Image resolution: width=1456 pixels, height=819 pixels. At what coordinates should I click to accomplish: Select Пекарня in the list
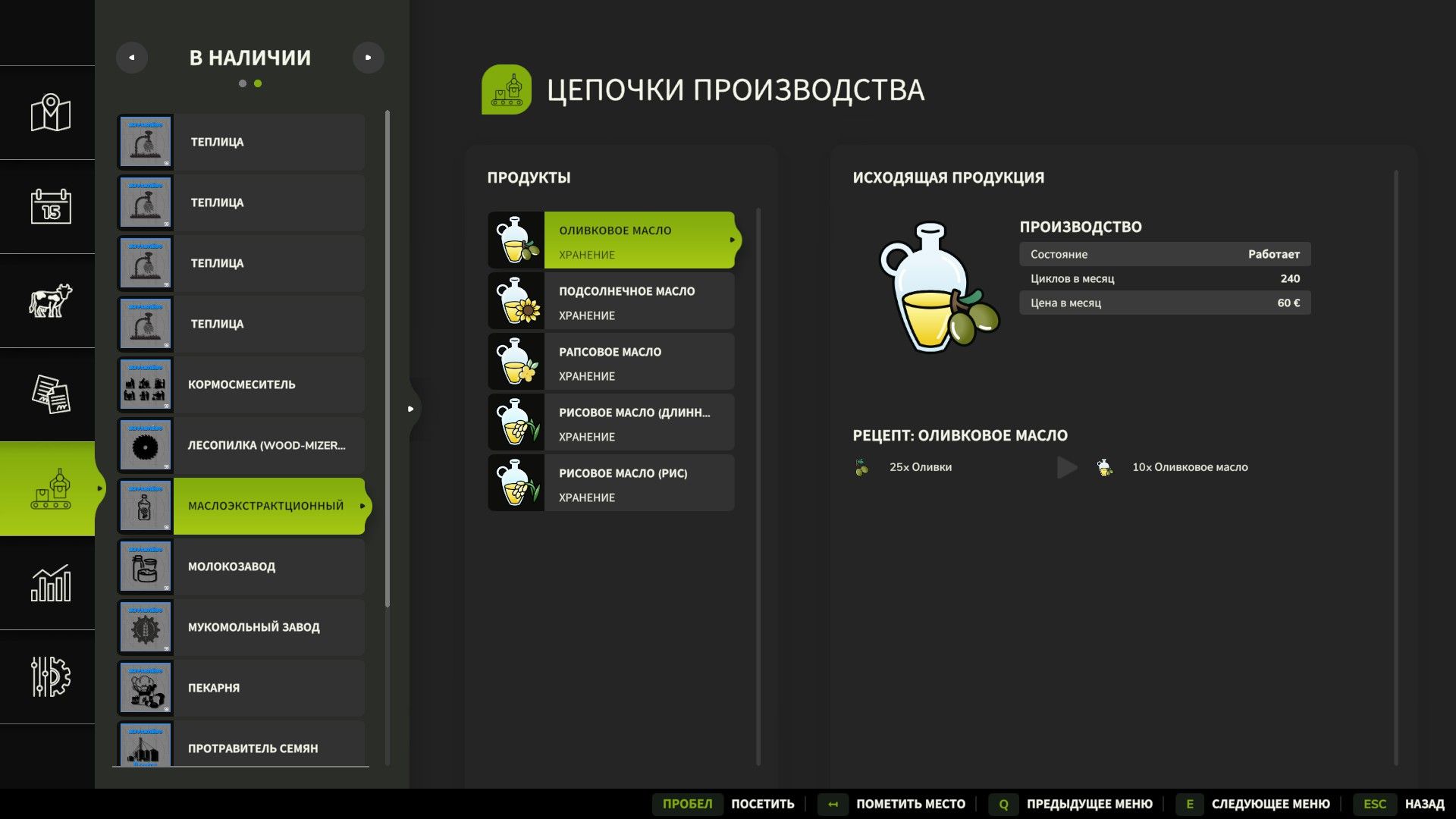tap(241, 688)
